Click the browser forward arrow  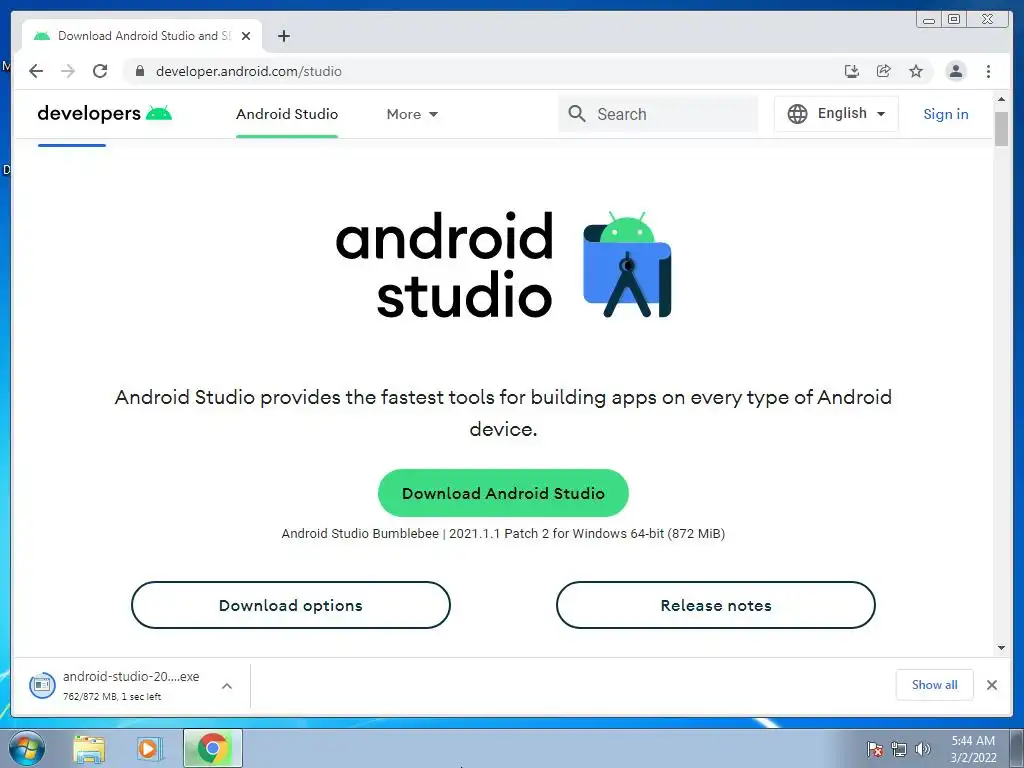68,71
